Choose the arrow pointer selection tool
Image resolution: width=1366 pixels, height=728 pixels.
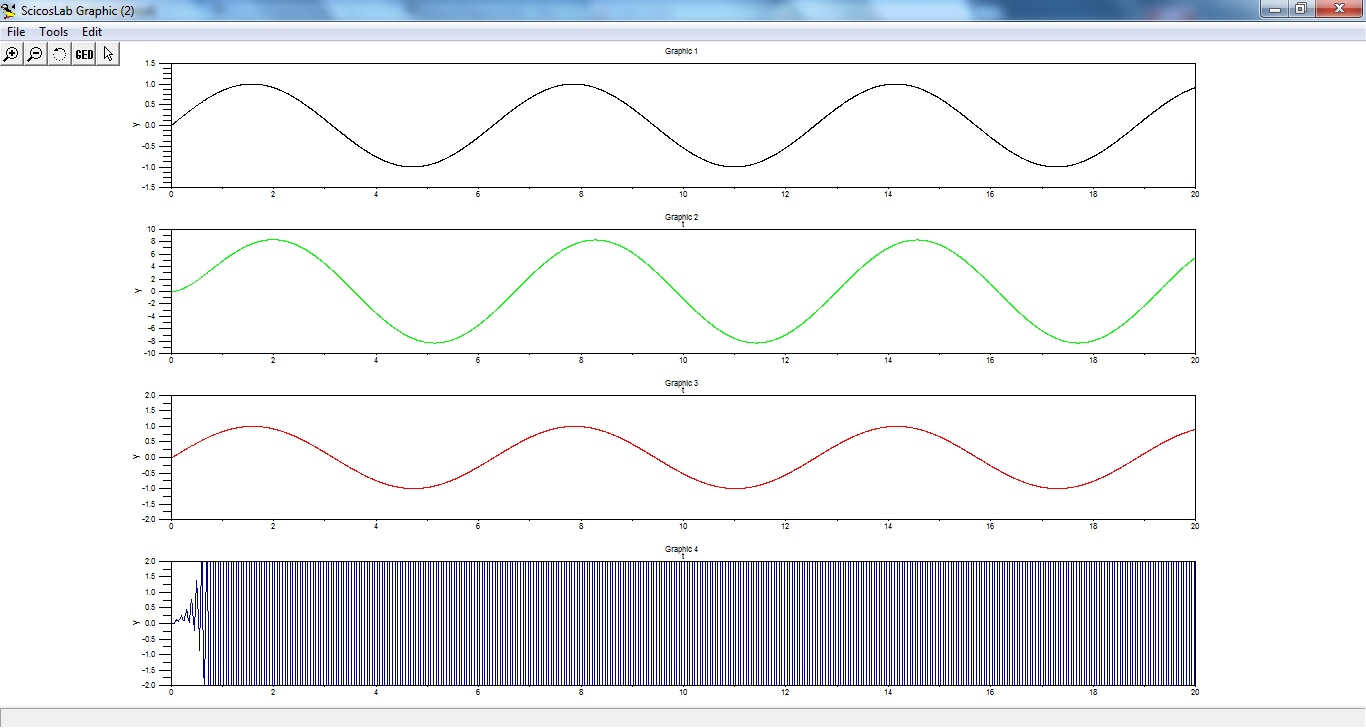(108, 54)
